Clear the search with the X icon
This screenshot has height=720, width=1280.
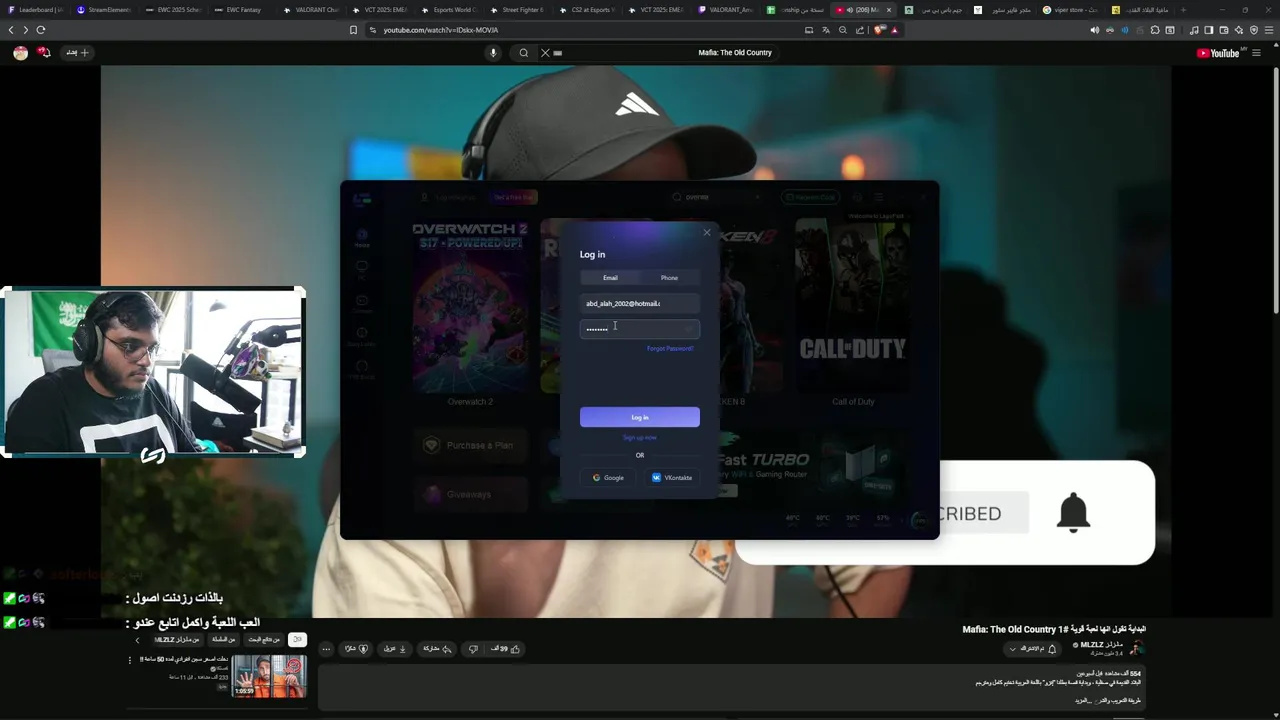(x=545, y=53)
